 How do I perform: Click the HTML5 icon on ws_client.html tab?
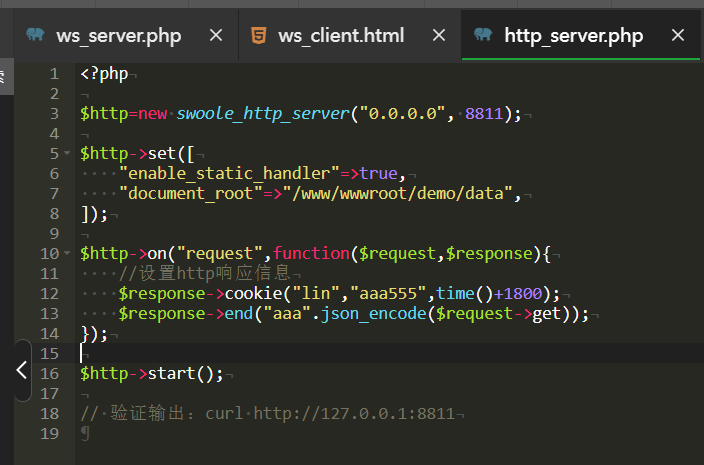(x=259, y=35)
